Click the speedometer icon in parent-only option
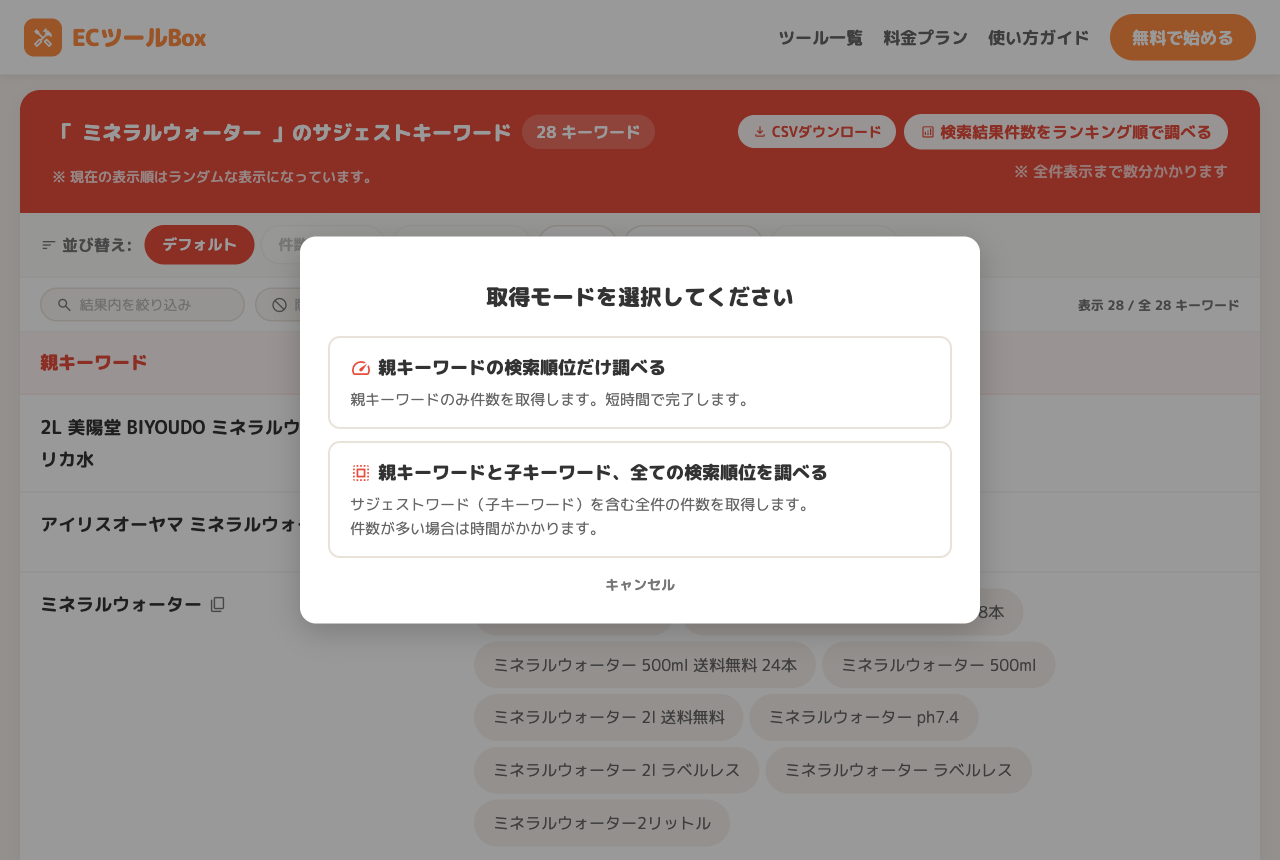This screenshot has width=1280, height=860. click(x=361, y=368)
